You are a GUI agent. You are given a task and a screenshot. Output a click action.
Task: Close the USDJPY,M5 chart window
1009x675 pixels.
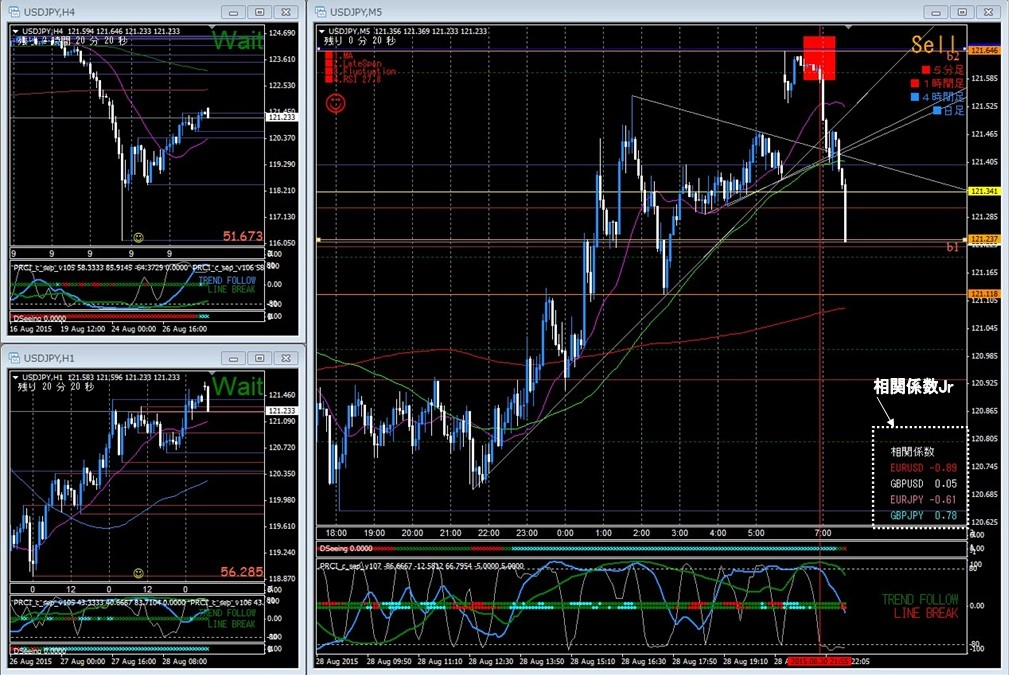(x=989, y=12)
